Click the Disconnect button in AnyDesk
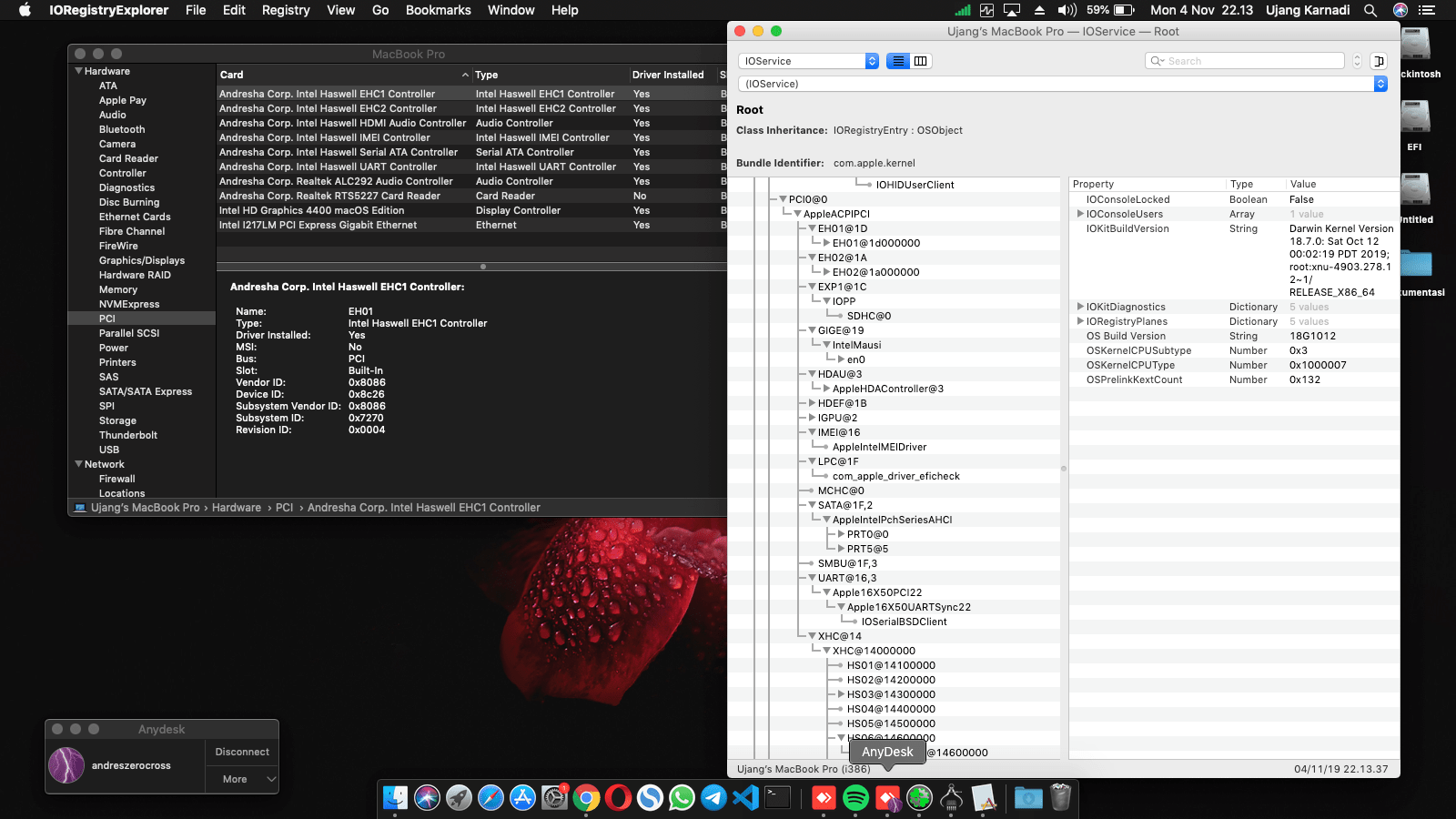 coord(242,752)
